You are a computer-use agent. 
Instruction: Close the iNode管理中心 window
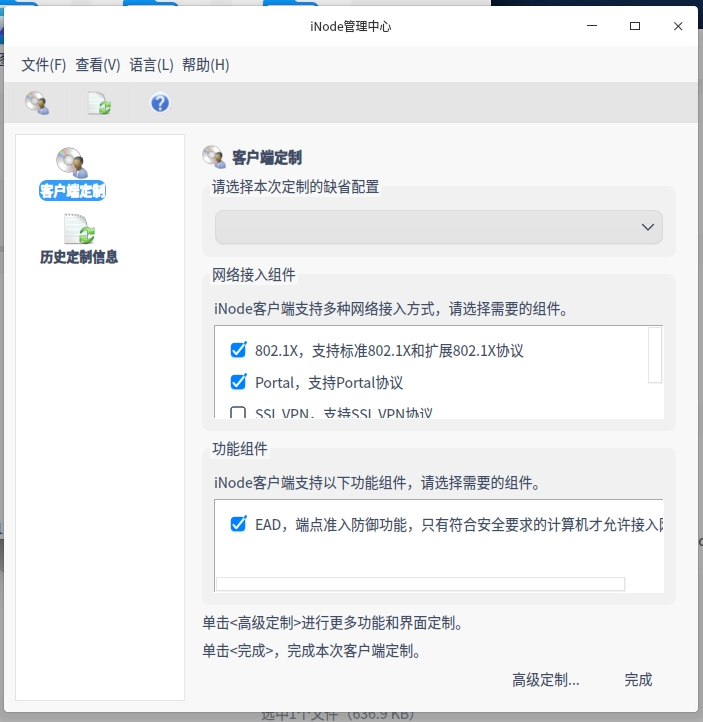tap(678, 26)
